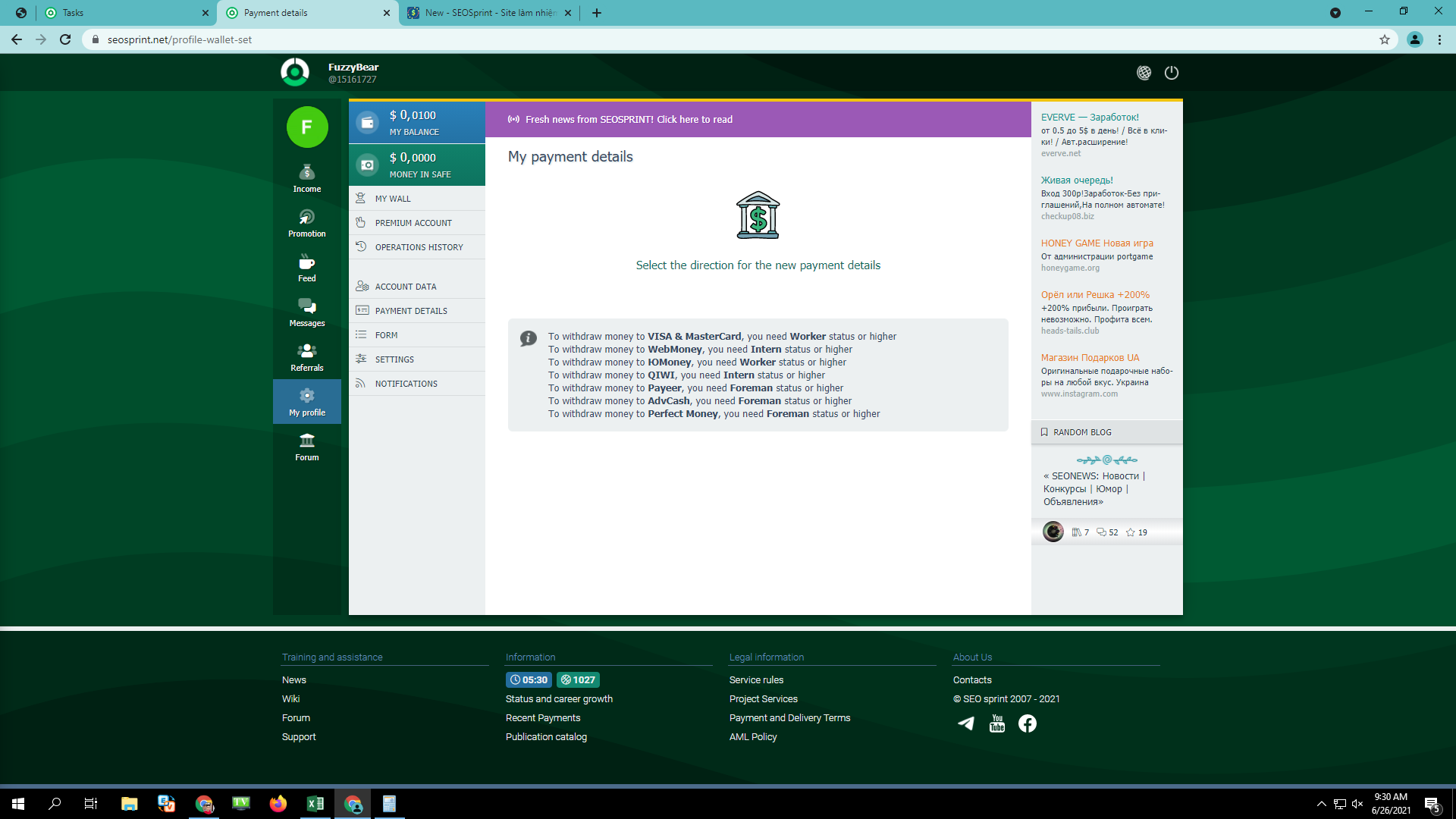Open Premium Account menu entry
Viewport: 1456px width, 819px height.
pos(413,223)
